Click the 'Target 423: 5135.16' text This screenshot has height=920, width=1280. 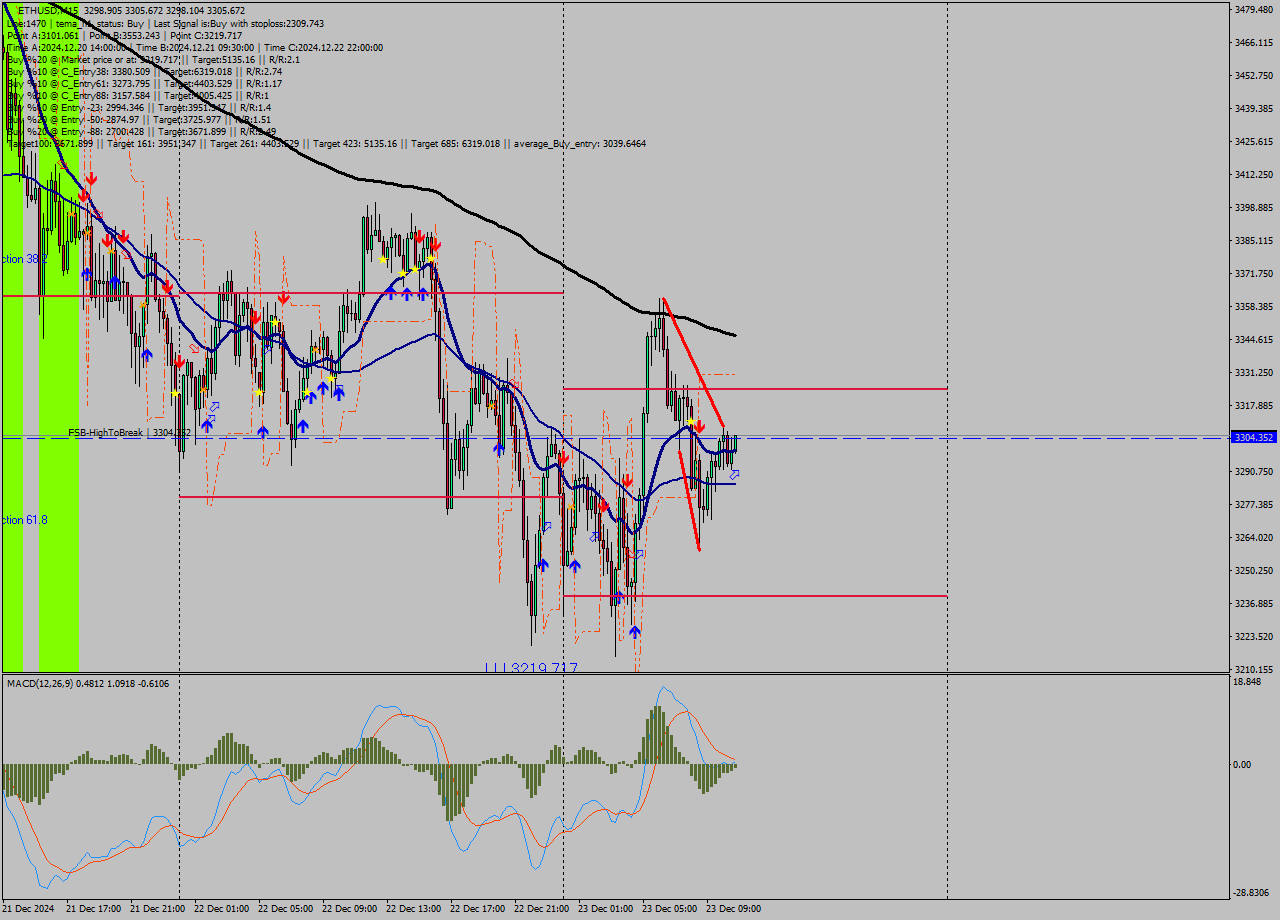(355, 143)
